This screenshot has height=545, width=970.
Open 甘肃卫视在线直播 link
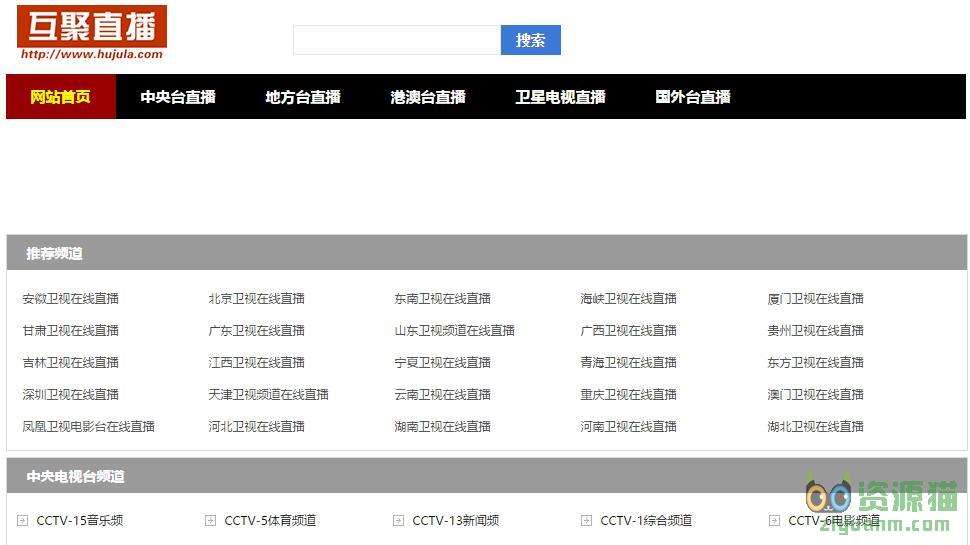(71, 331)
